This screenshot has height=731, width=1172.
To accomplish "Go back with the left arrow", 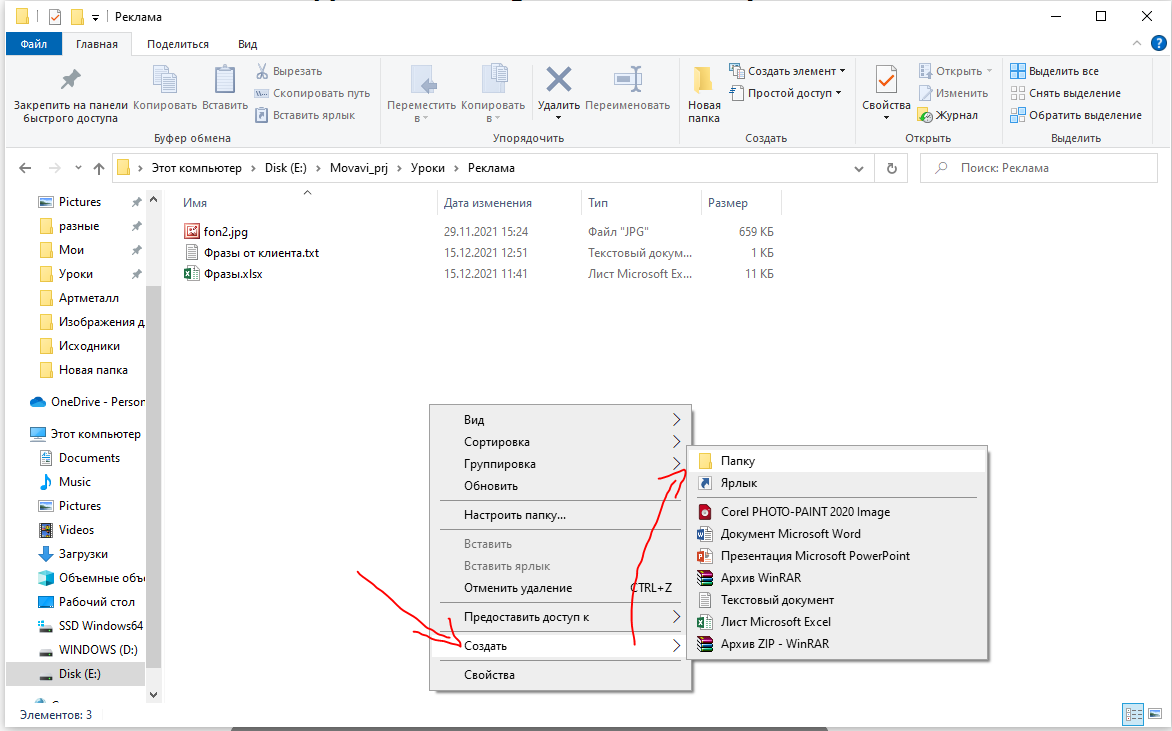I will (25, 168).
